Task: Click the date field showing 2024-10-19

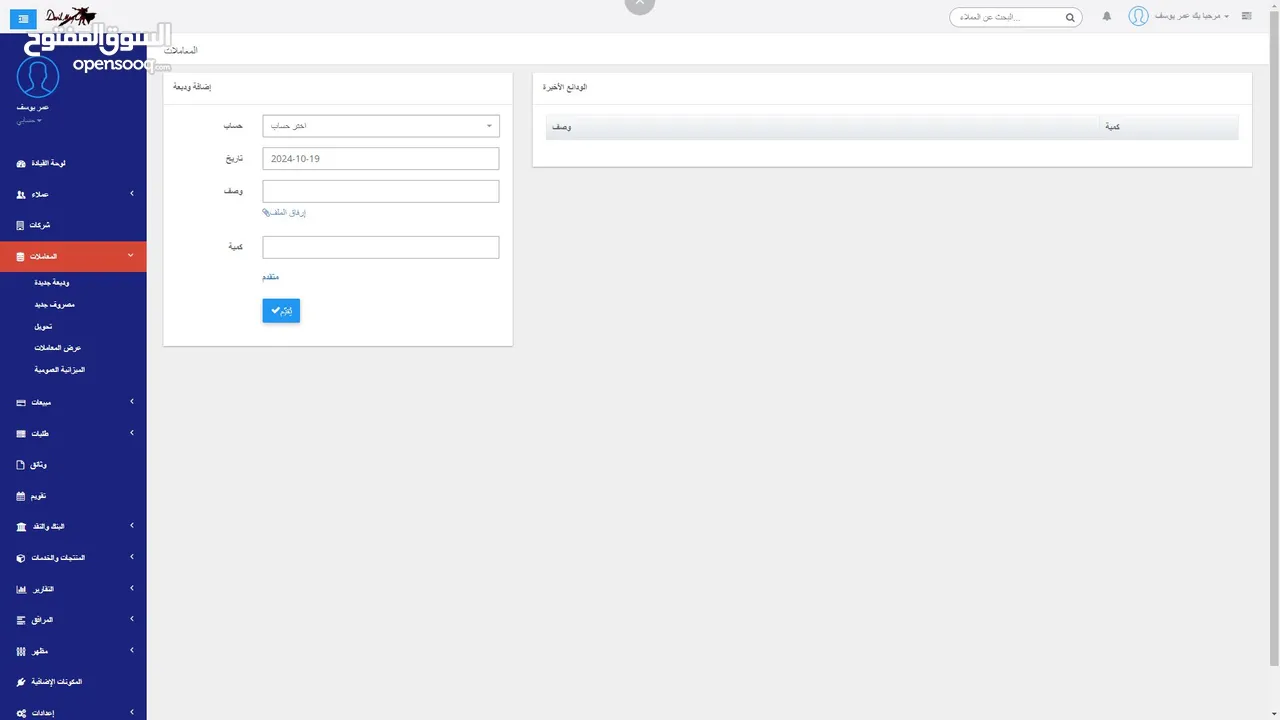Action: 381,159
